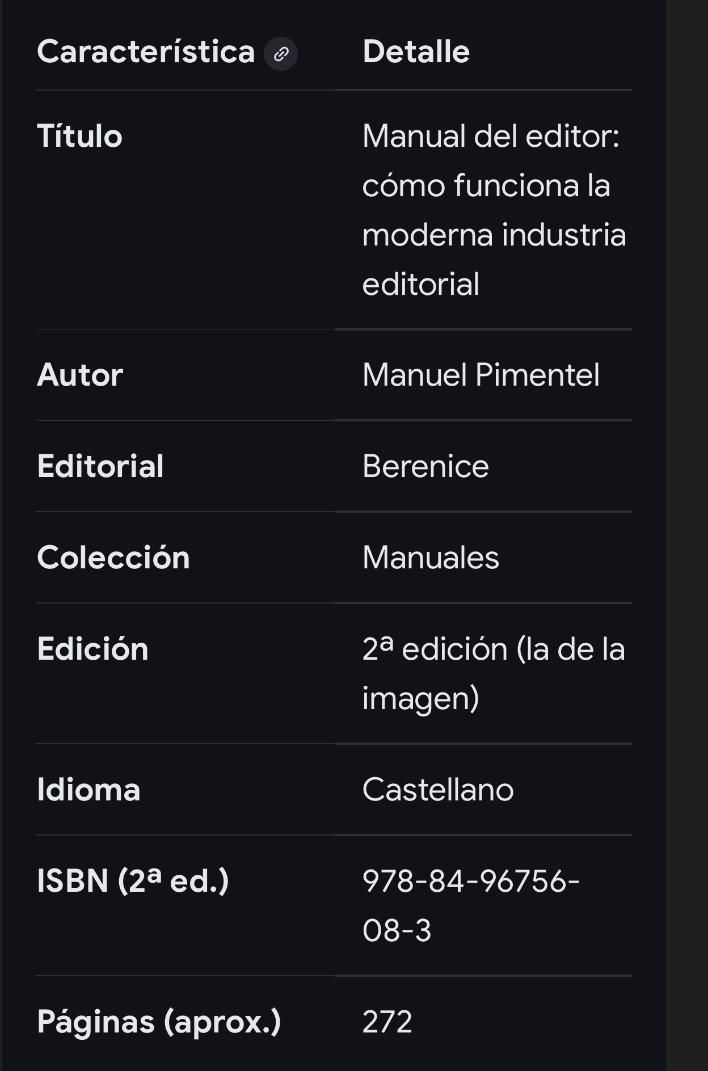Click the Característica column header
The height and width of the screenshot is (1071, 708).
[x=146, y=52]
